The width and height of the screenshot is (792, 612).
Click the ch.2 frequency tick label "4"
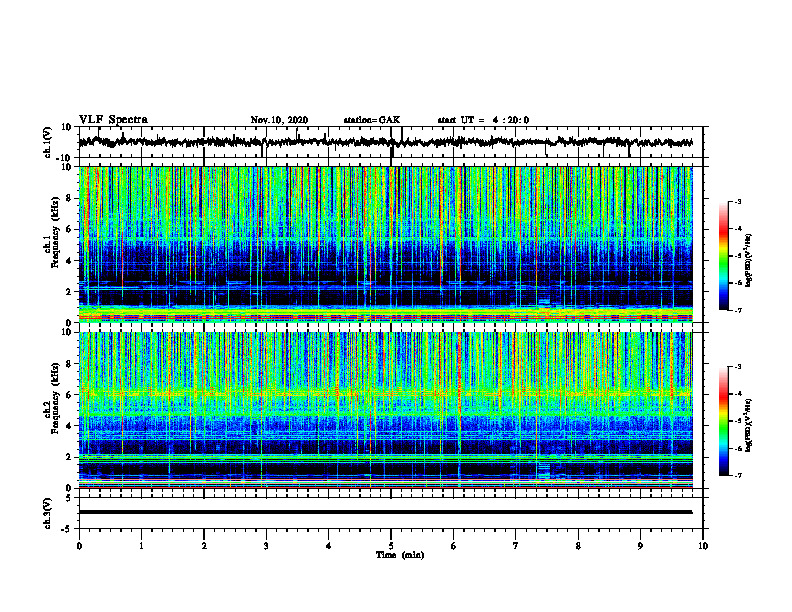69,426
